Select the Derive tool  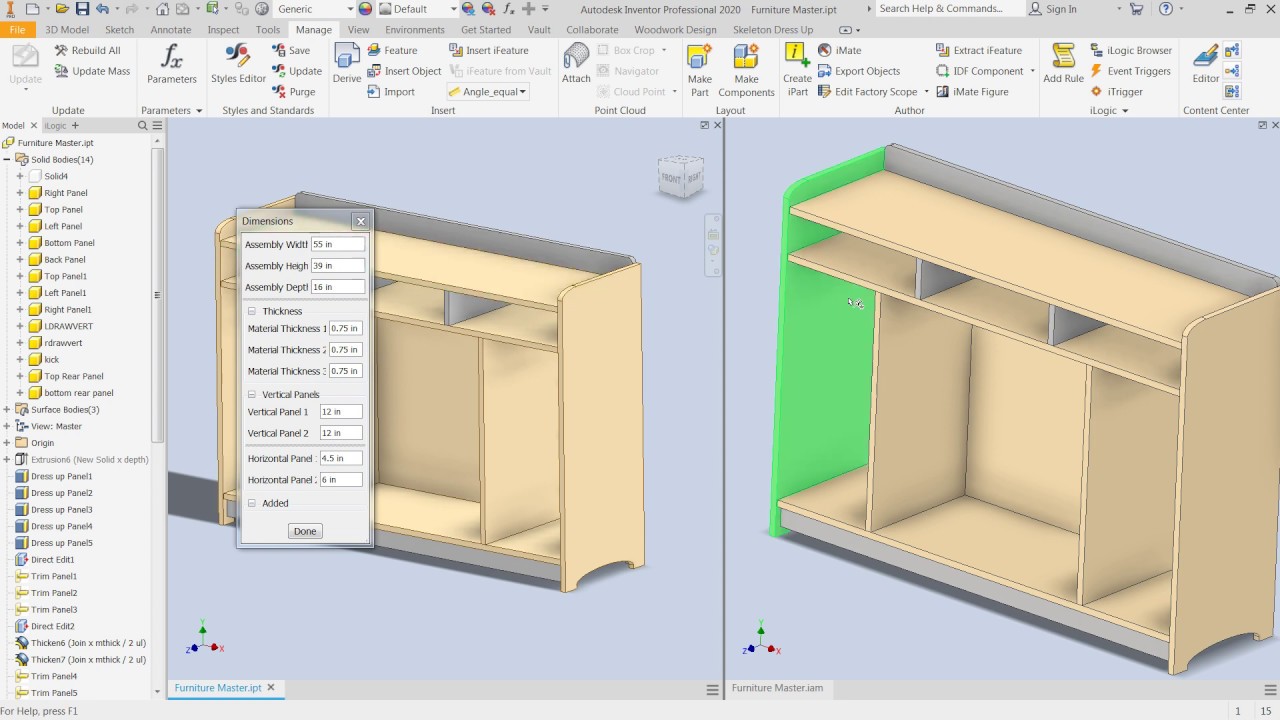coord(346,64)
